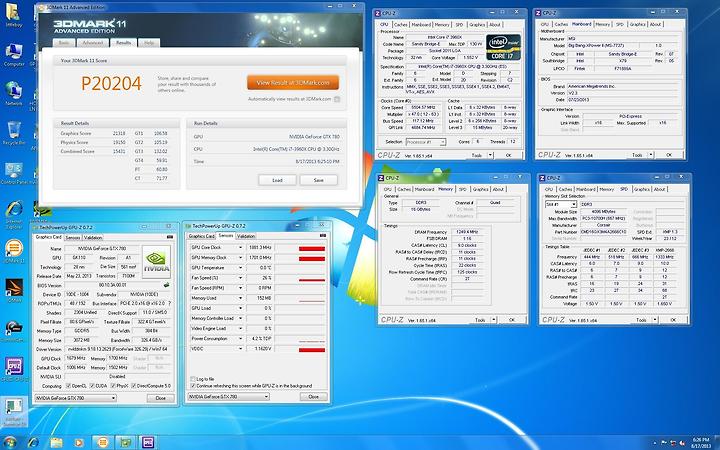The image size is (720, 450).
Task: Click Close in GPU-Z Graphics Card window
Action: coord(161,398)
